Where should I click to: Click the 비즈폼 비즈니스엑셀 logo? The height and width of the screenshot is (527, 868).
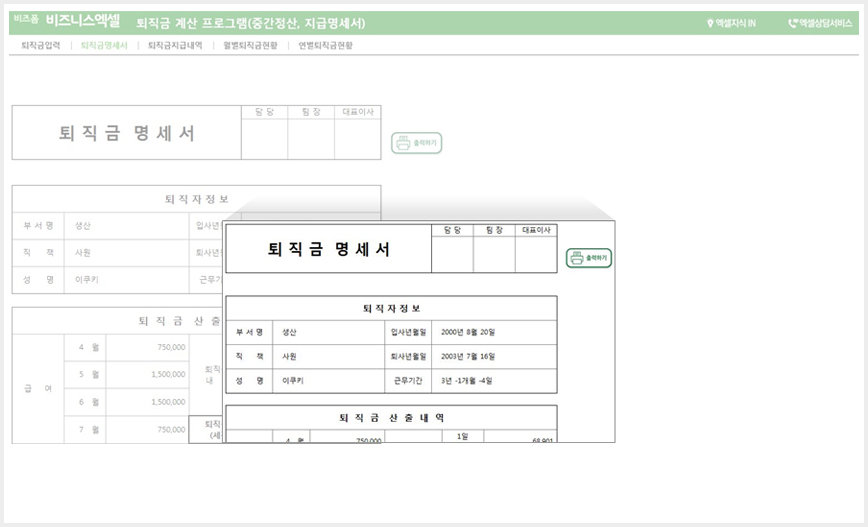[67, 21]
